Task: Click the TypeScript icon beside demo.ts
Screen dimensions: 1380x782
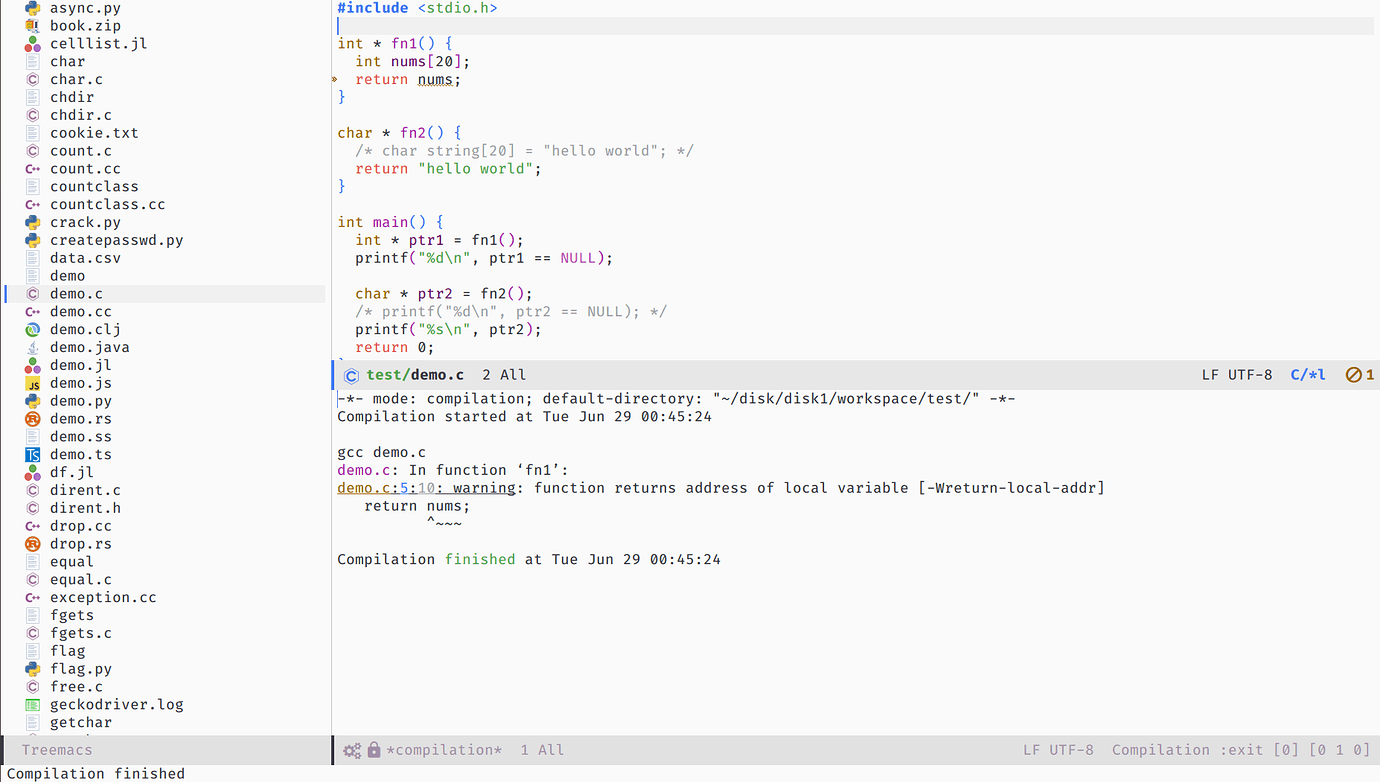Action: point(33,454)
